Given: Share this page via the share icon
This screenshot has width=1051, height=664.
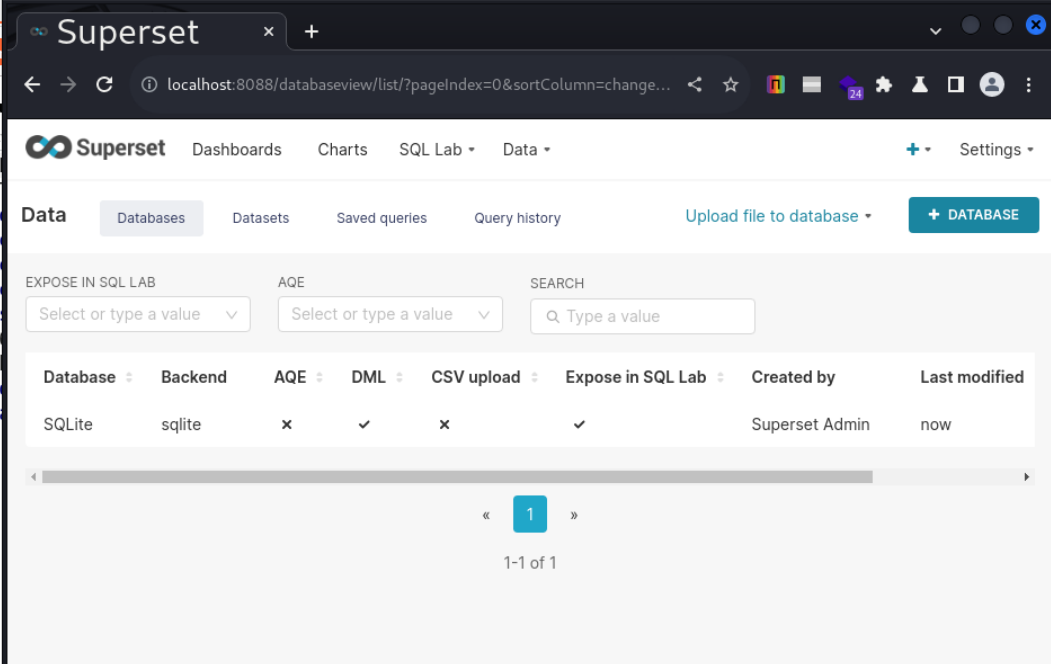Looking at the screenshot, I should (x=695, y=85).
